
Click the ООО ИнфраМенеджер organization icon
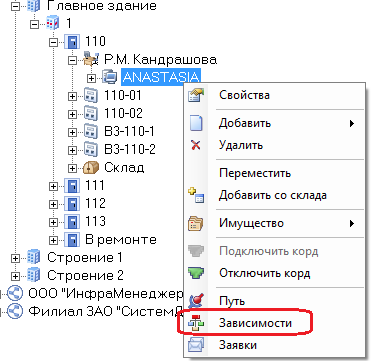point(15,294)
